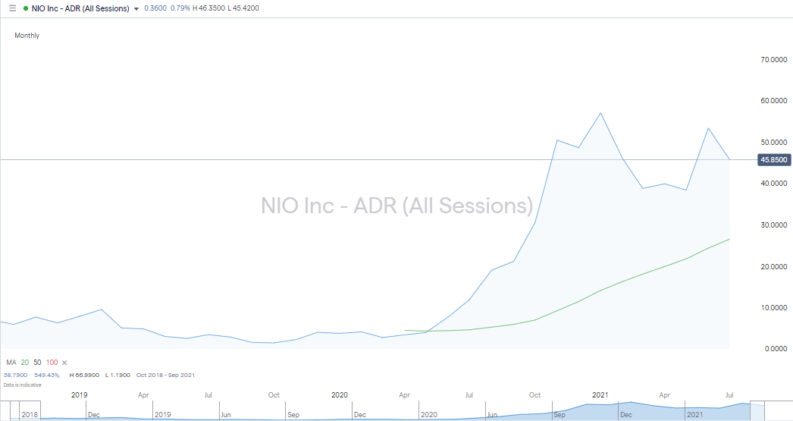Toggle the 50-period moving average
The image size is (793, 421).
37,362
